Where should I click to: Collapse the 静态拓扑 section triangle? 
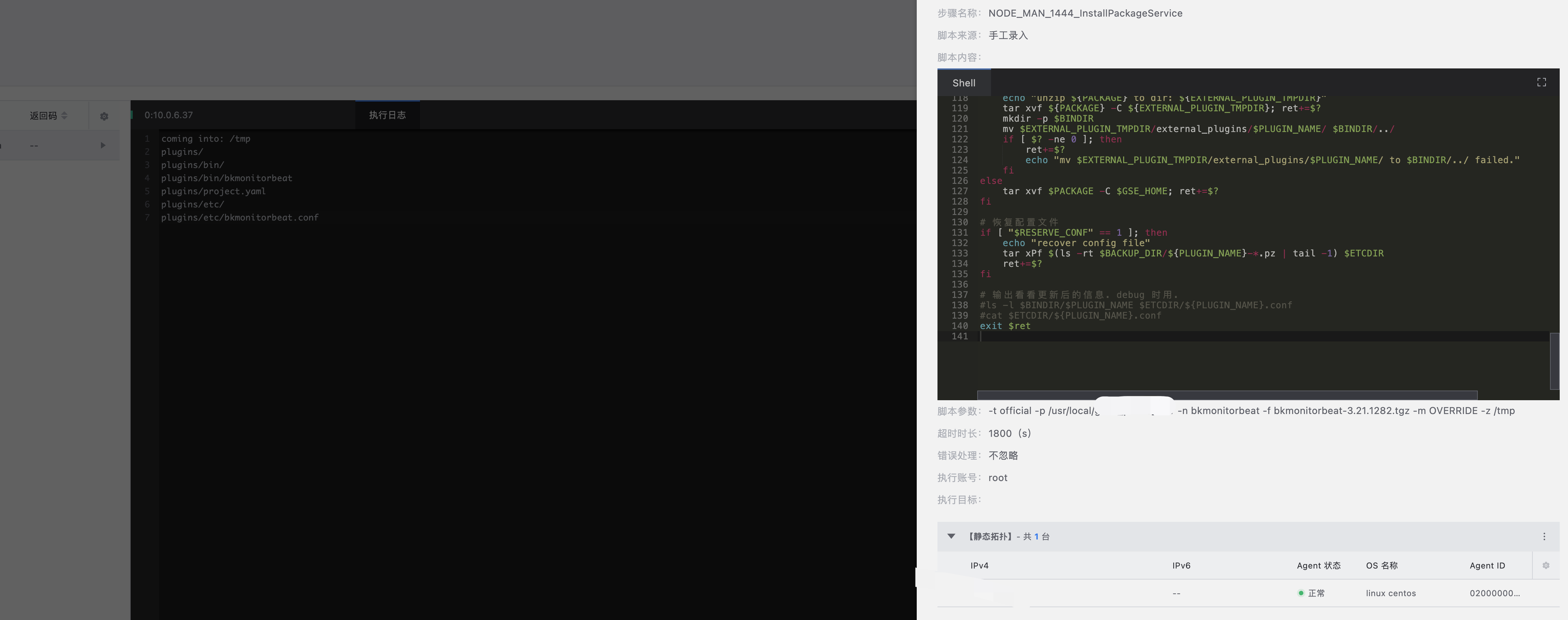pyautogui.click(x=951, y=536)
